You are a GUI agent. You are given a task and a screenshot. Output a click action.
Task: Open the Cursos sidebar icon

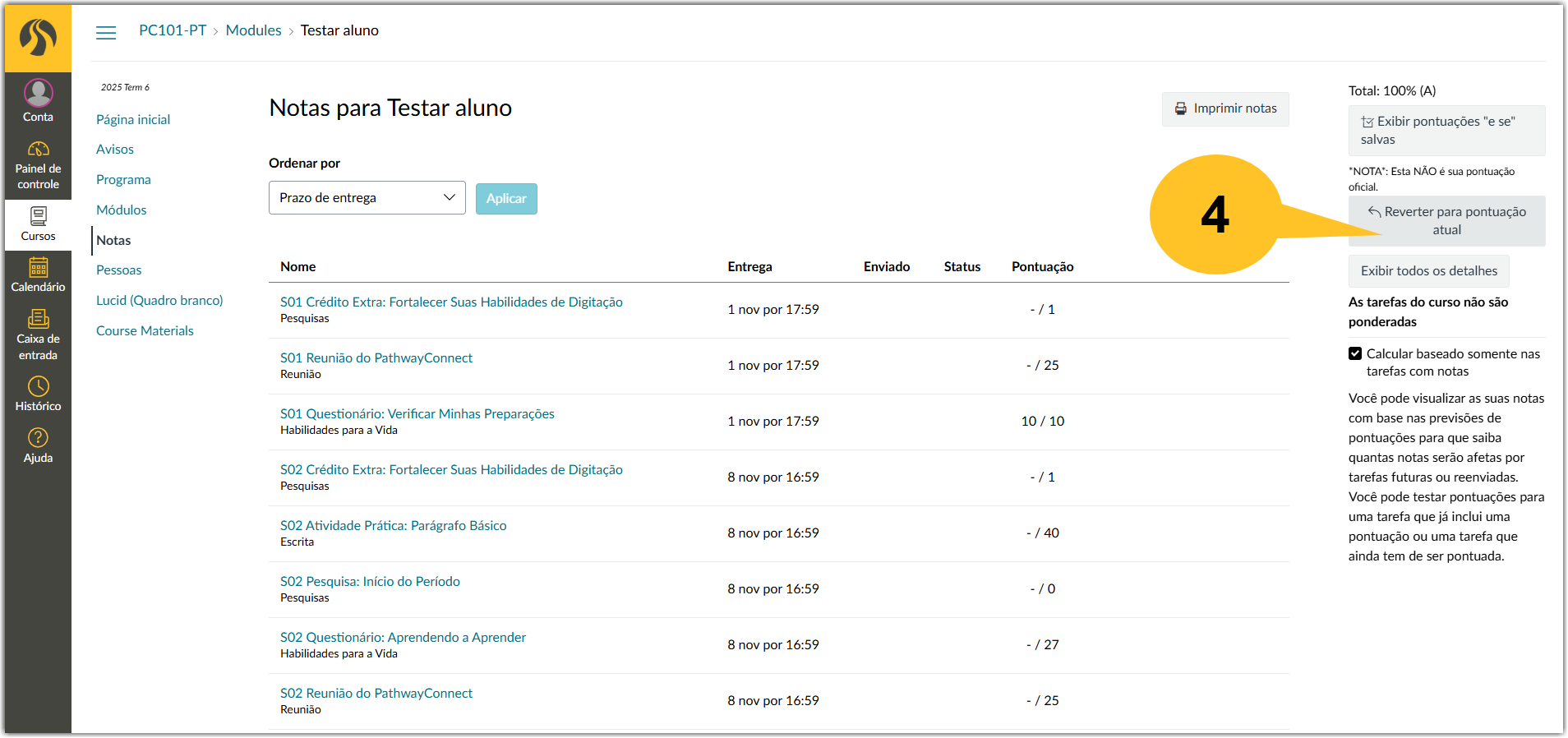pos(38,216)
